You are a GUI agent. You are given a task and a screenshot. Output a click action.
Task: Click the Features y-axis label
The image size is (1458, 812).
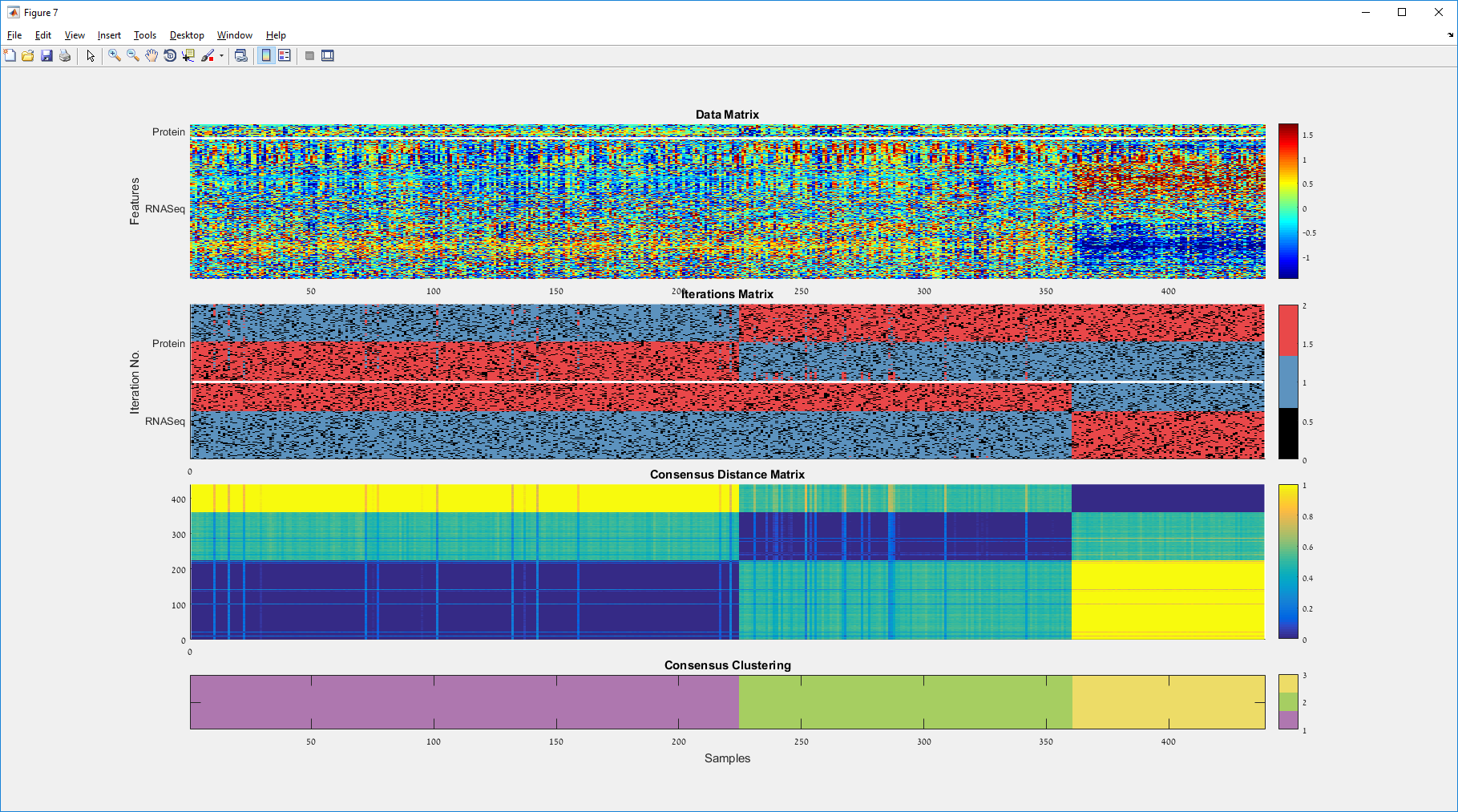[135, 201]
